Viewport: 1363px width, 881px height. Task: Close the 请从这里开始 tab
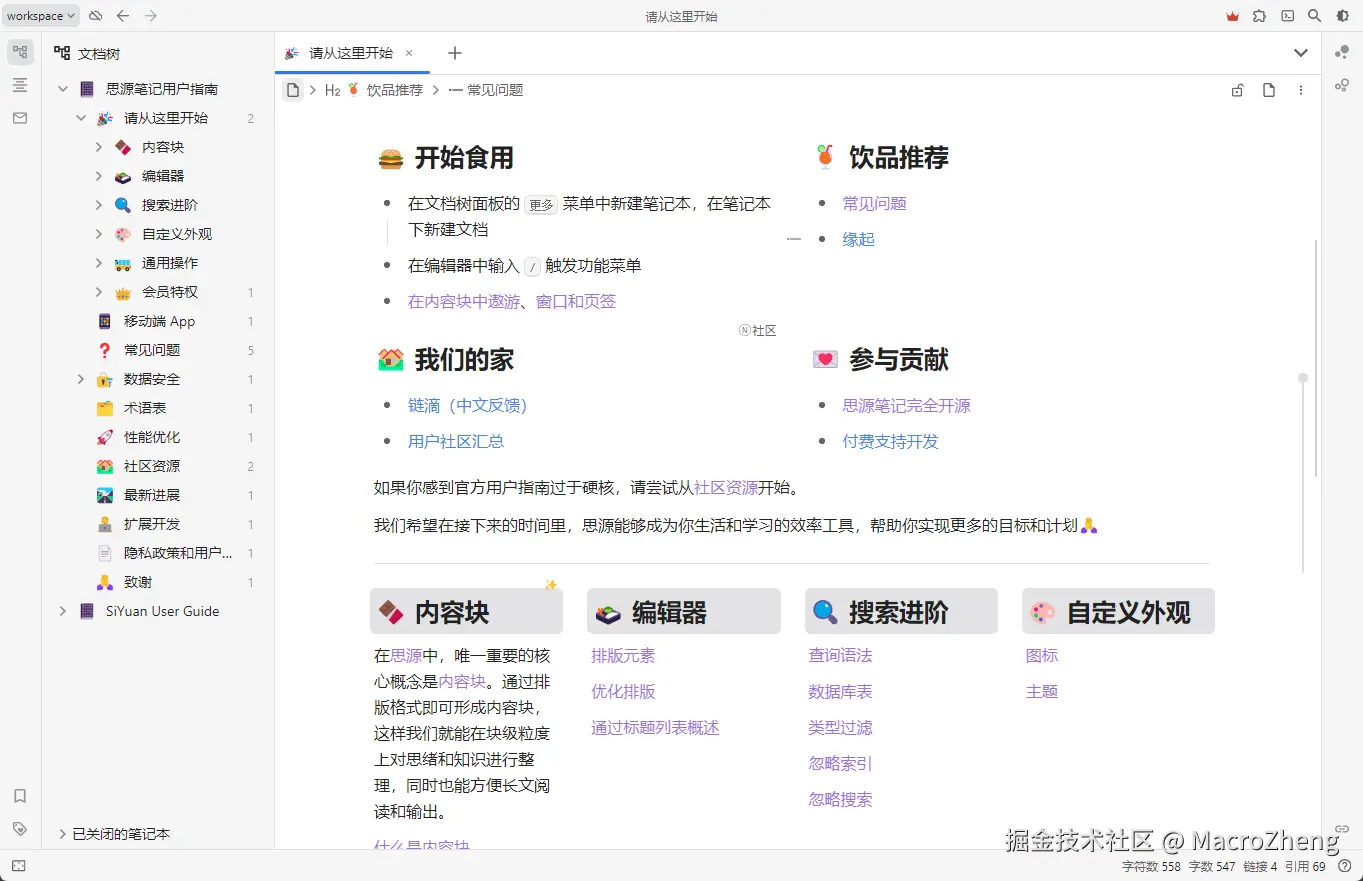[409, 53]
